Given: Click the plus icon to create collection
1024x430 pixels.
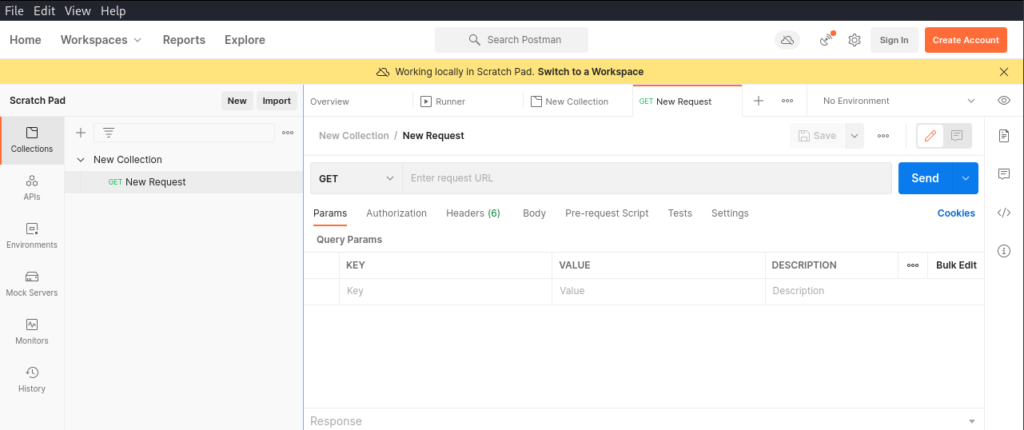Looking at the screenshot, I should pos(80,133).
